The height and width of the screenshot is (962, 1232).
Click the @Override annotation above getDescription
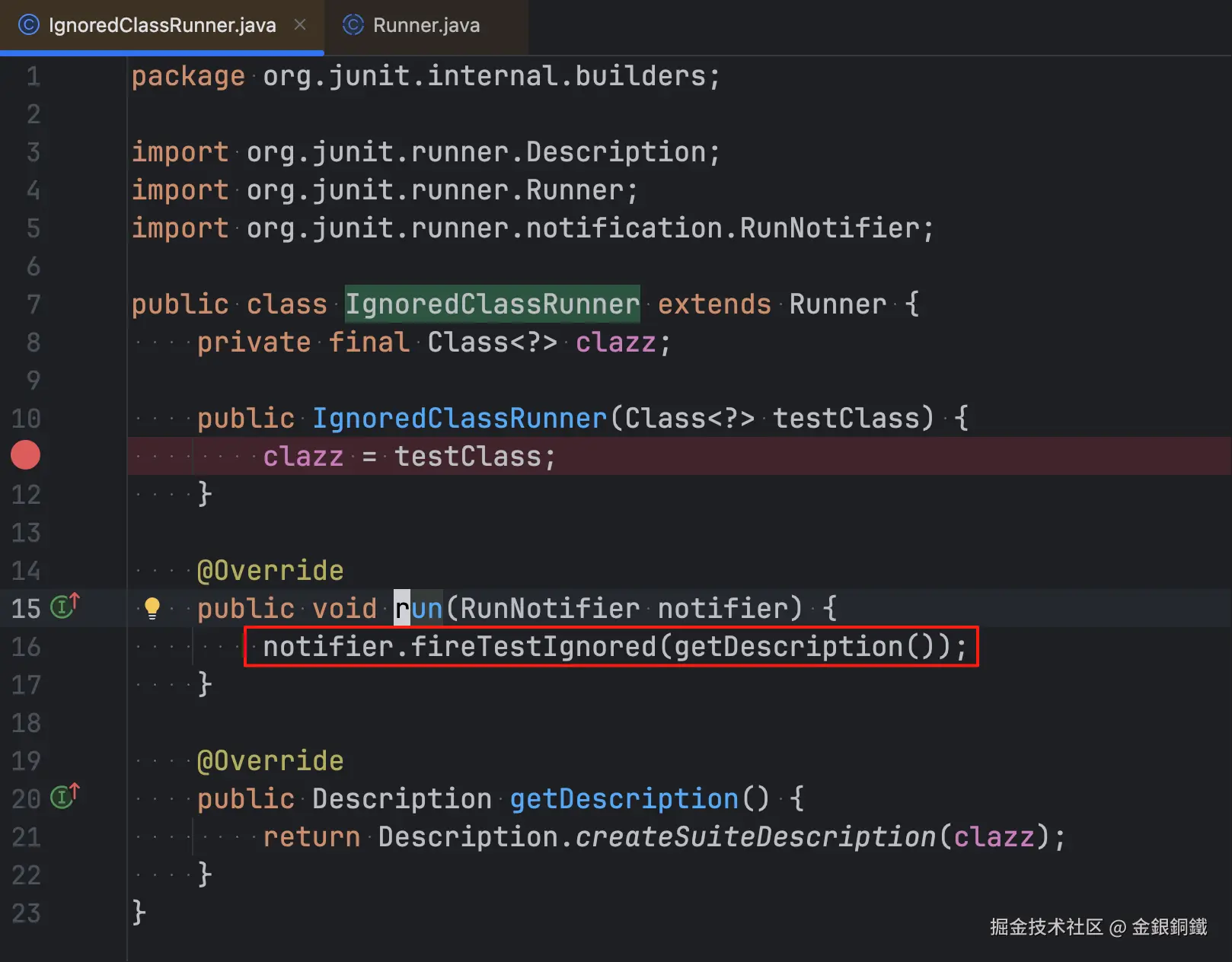(270, 761)
